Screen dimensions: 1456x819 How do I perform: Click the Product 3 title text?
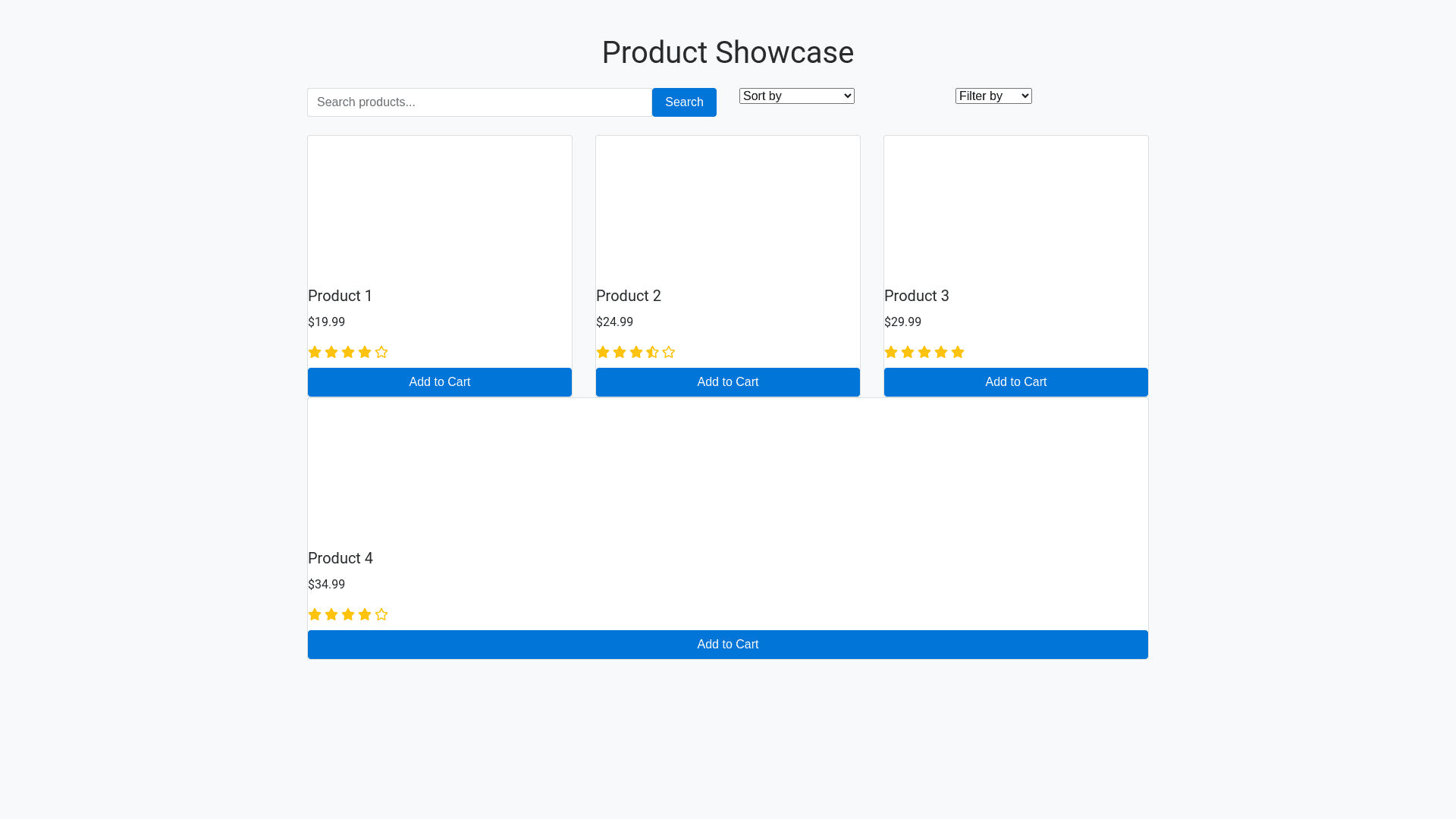click(917, 296)
